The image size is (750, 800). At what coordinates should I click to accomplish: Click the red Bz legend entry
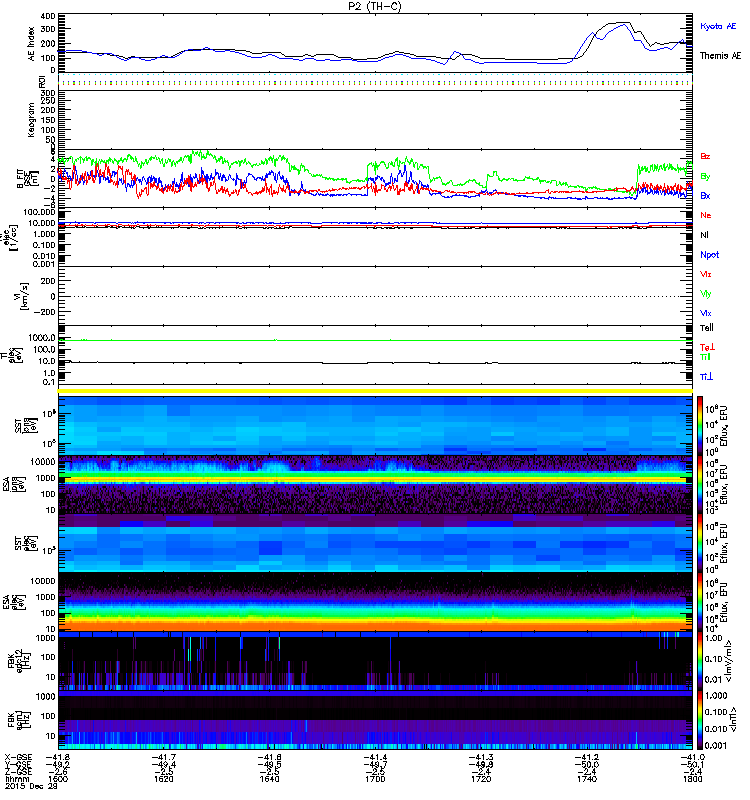pyautogui.click(x=705, y=156)
